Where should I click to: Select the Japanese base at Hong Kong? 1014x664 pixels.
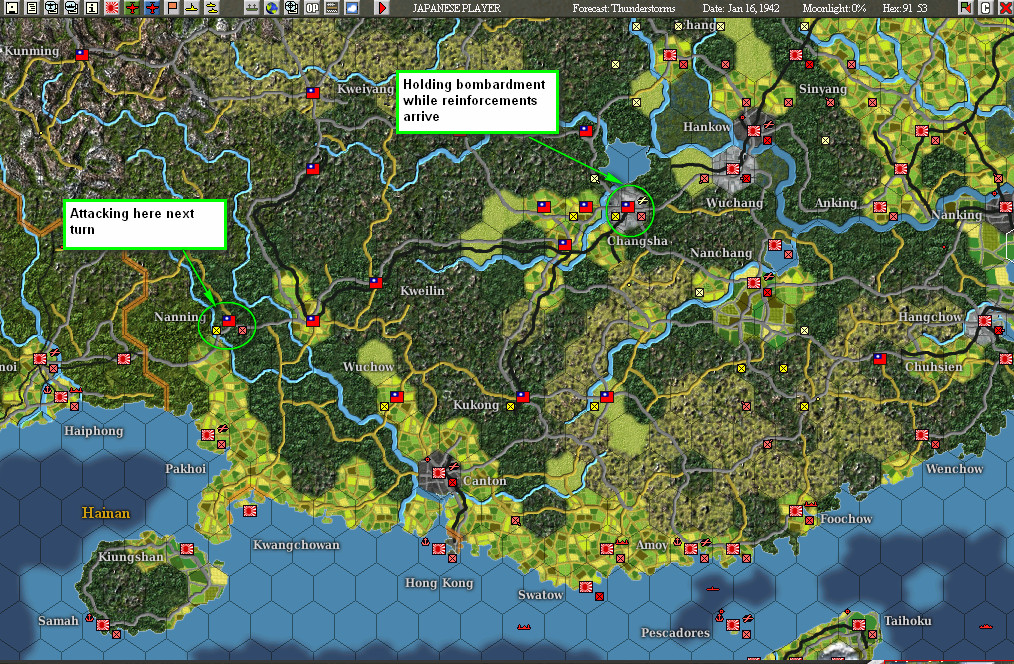439,549
